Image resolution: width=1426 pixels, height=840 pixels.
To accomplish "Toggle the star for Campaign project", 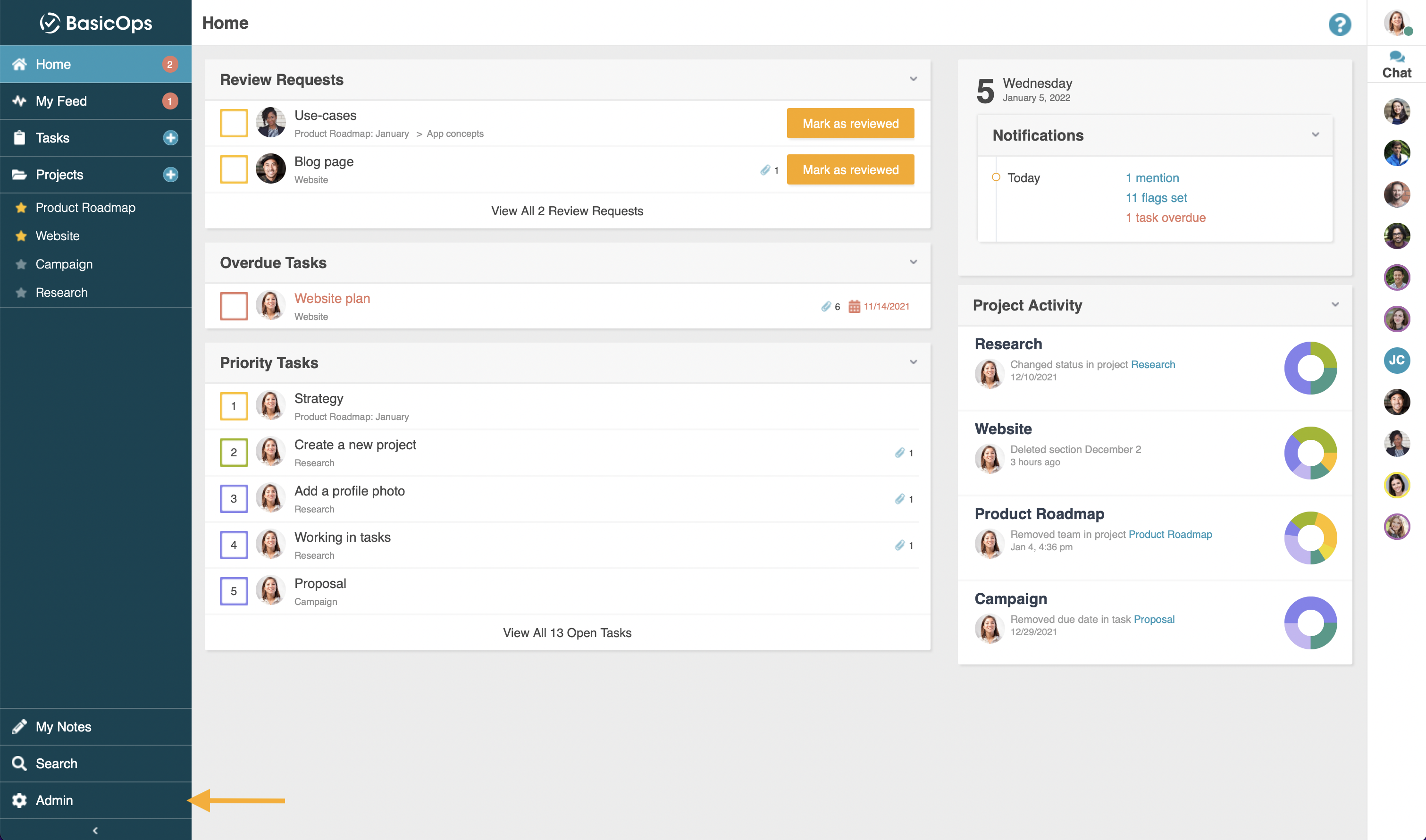I will (x=21, y=264).
